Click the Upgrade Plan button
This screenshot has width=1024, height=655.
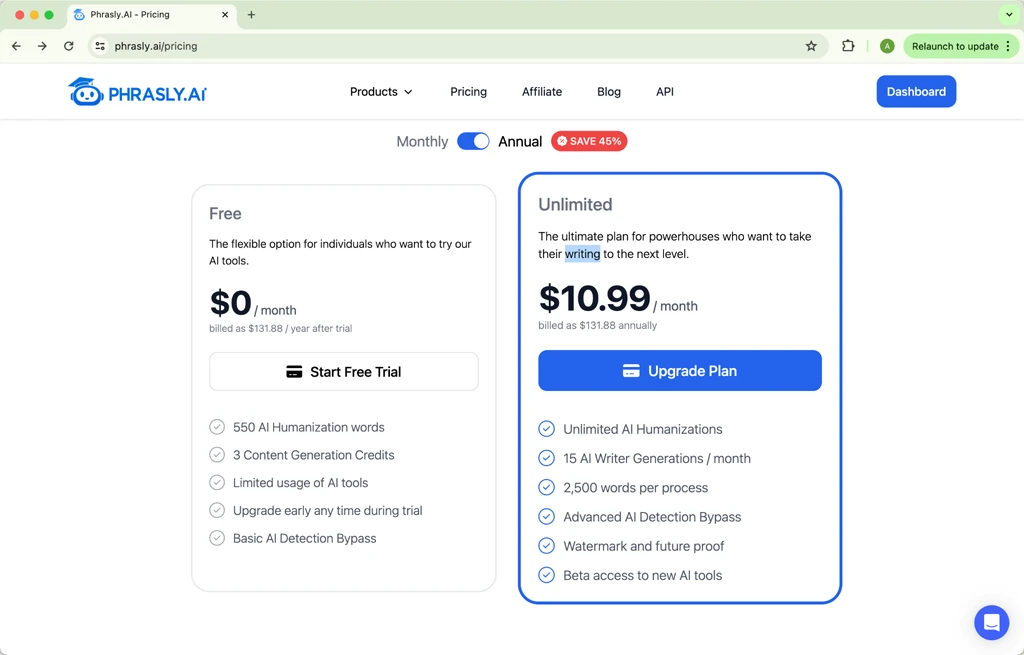point(680,371)
